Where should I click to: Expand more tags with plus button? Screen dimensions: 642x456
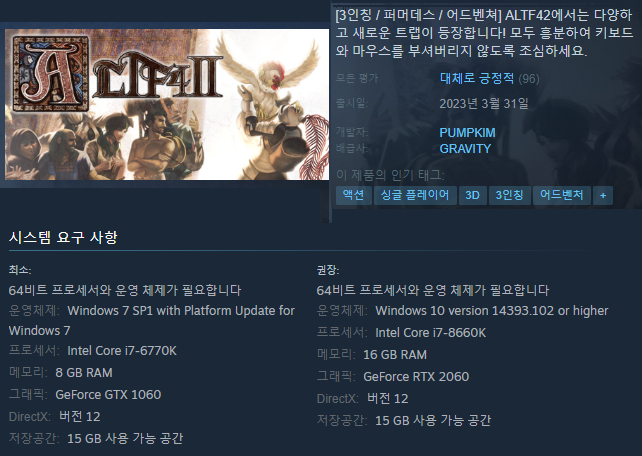[x=603, y=195]
